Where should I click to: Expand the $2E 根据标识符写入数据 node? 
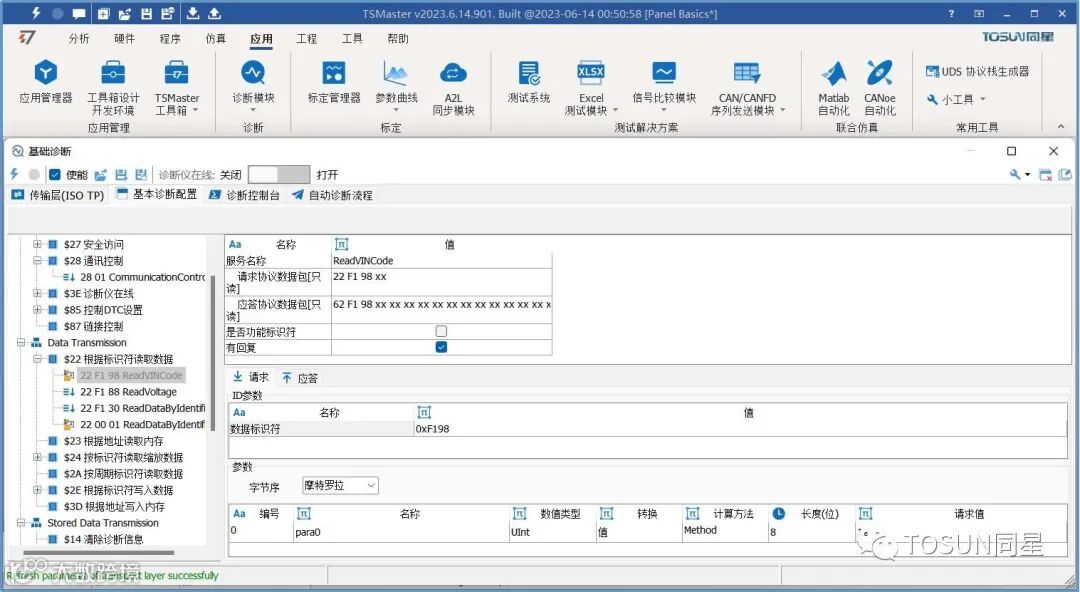click(x=37, y=490)
